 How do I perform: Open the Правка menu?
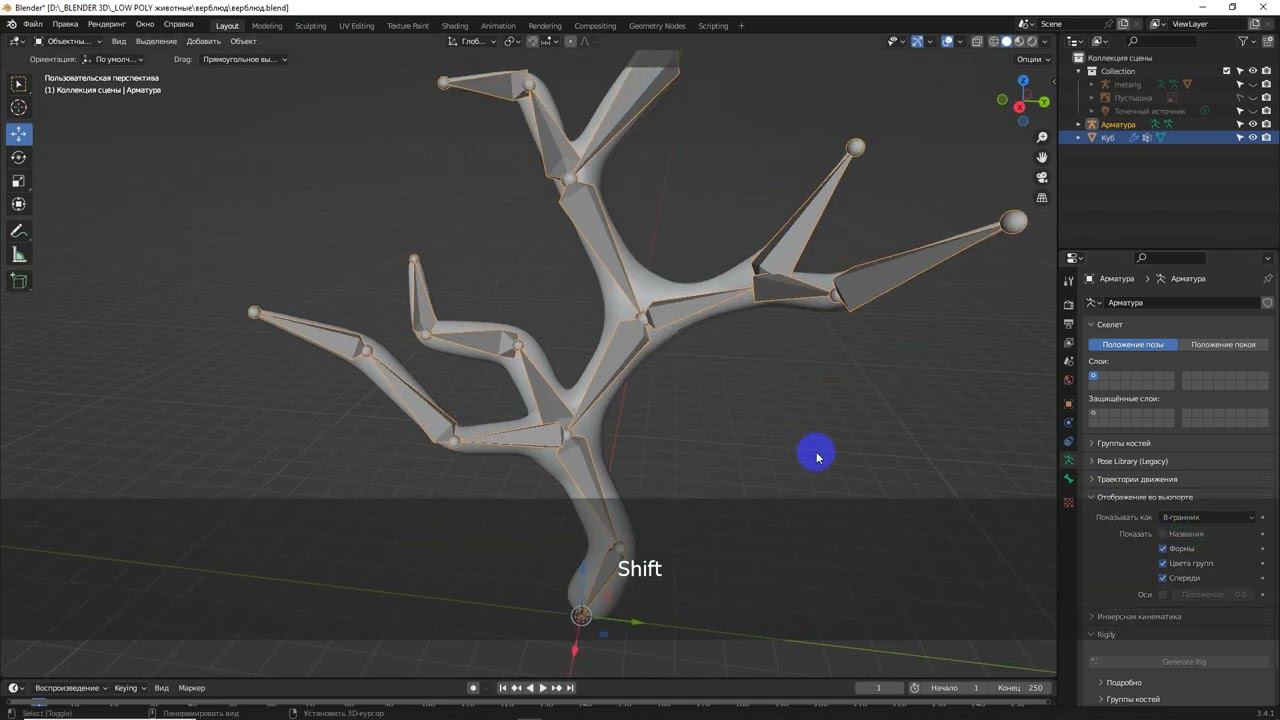pos(65,24)
